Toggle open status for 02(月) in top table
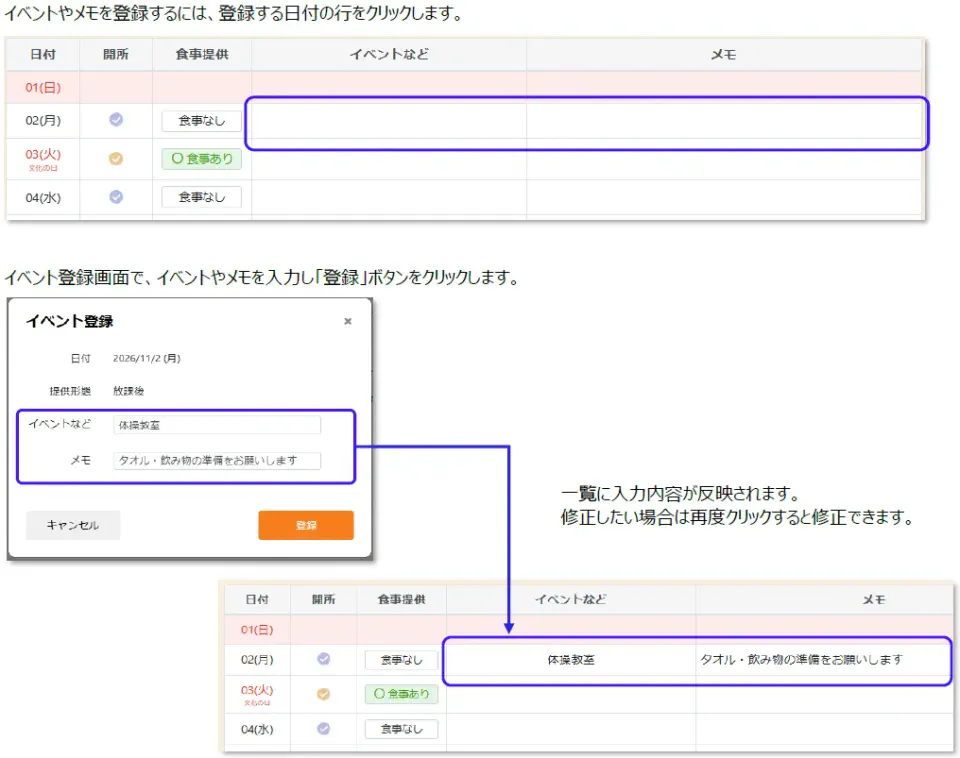960x758 pixels. click(116, 119)
